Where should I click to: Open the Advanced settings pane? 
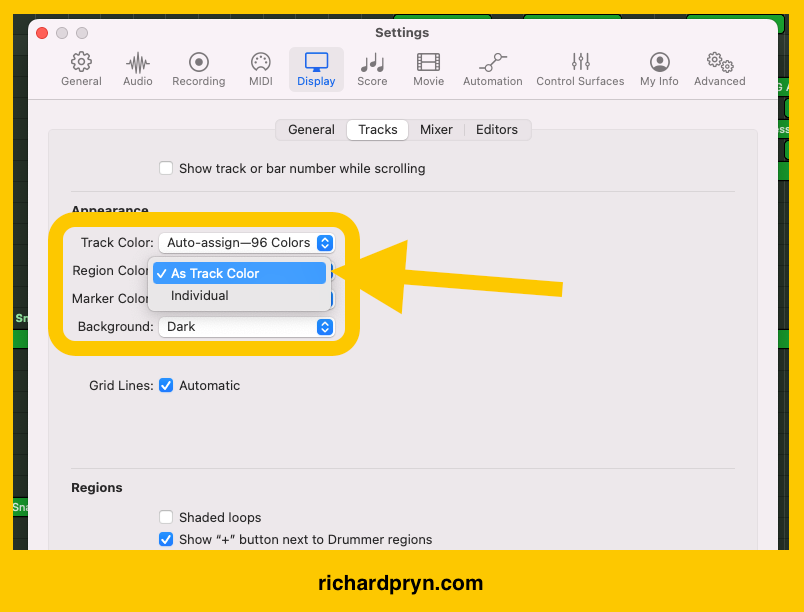(719, 69)
